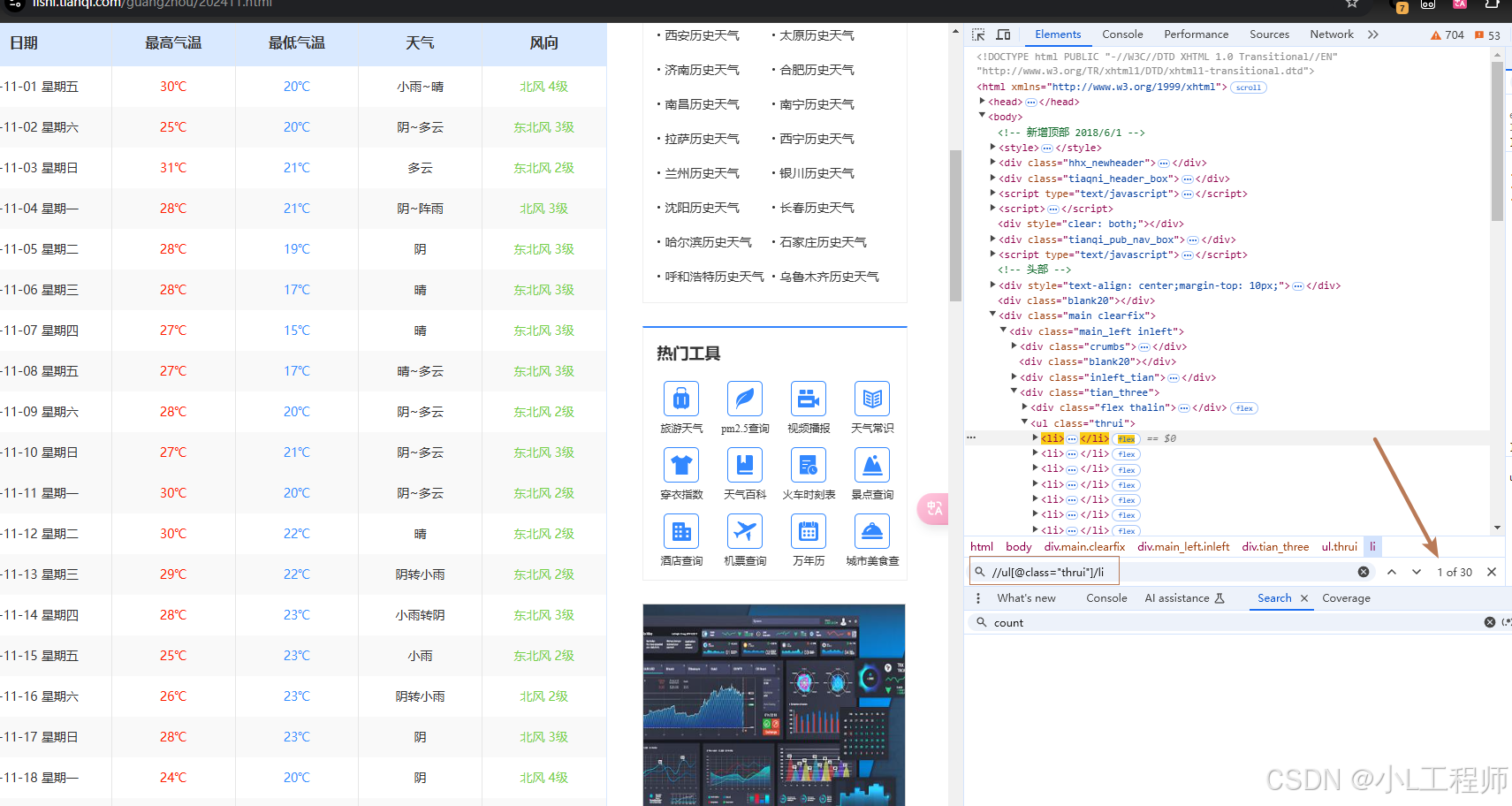Click the scroll badge on html element

tap(1249, 87)
